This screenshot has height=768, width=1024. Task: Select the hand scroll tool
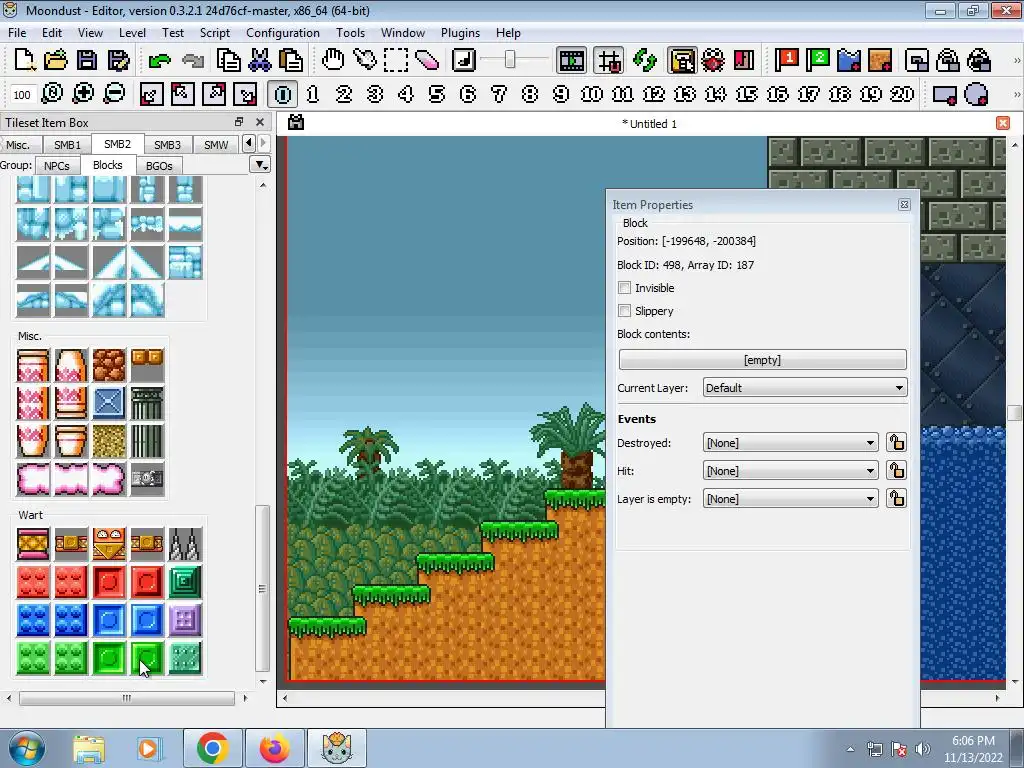(333, 60)
